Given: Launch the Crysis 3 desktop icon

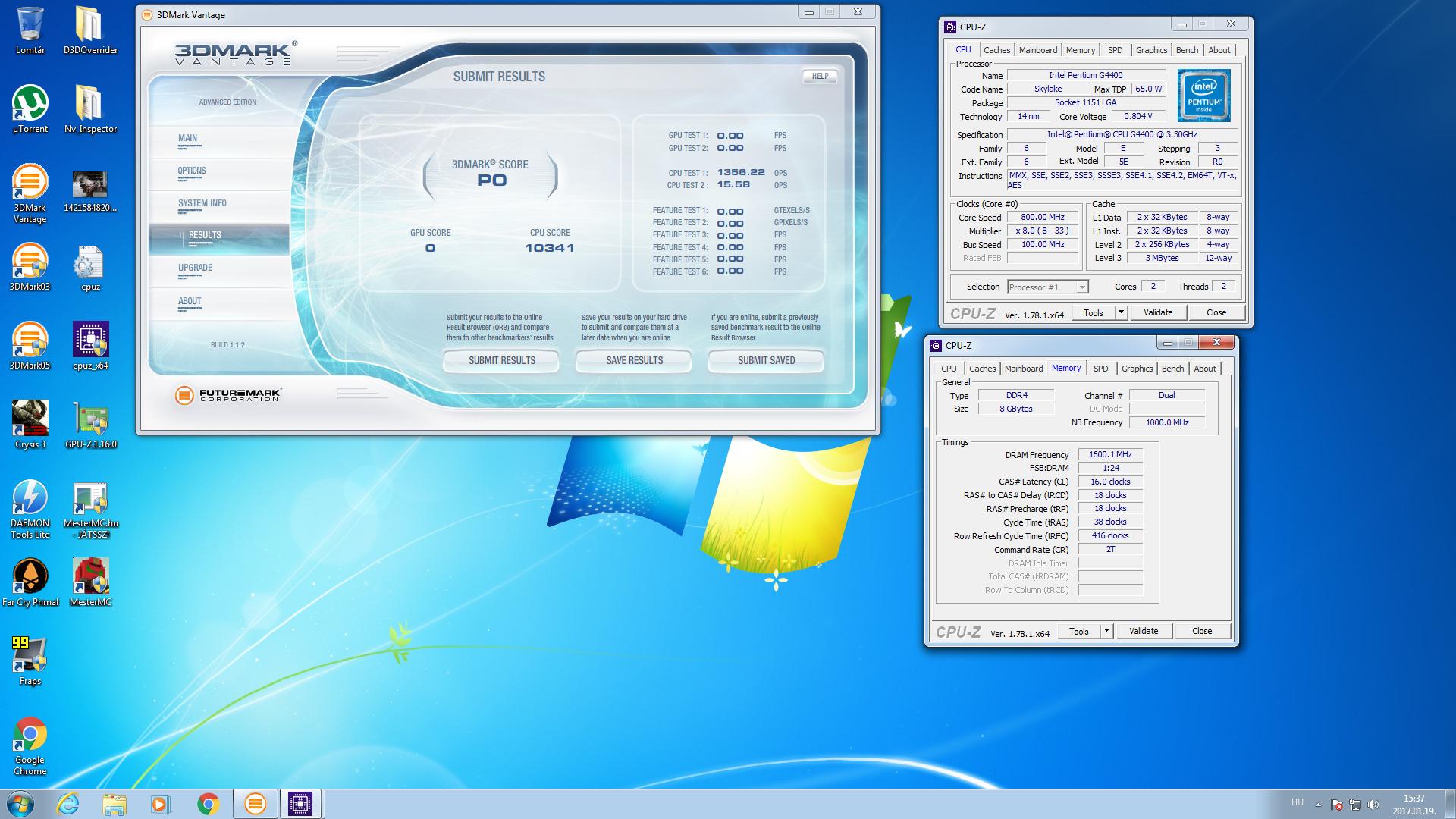Looking at the screenshot, I should tap(30, 419).
